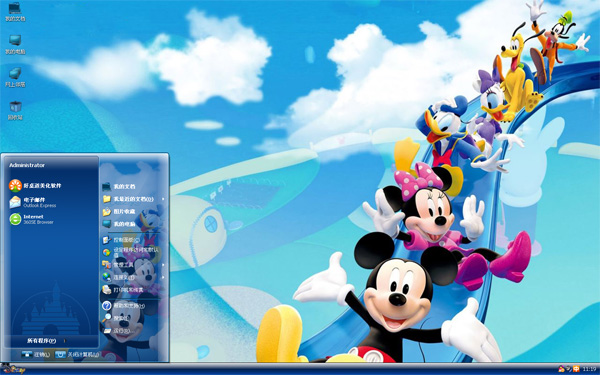Expand the 我最近的文档(D) submenu

[x=133, y=199]
